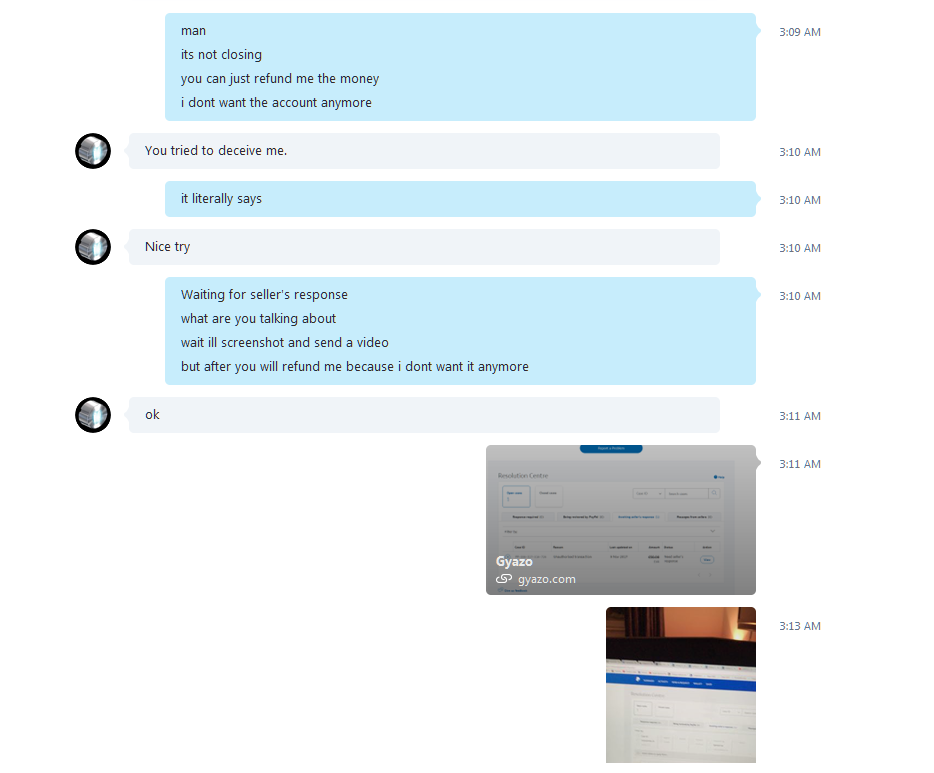Click message "wait ill screenshot and send a video"
Image resolution: width=934 pixels, height=773 pixels.
pyautogui.click(x=285, y=342)
